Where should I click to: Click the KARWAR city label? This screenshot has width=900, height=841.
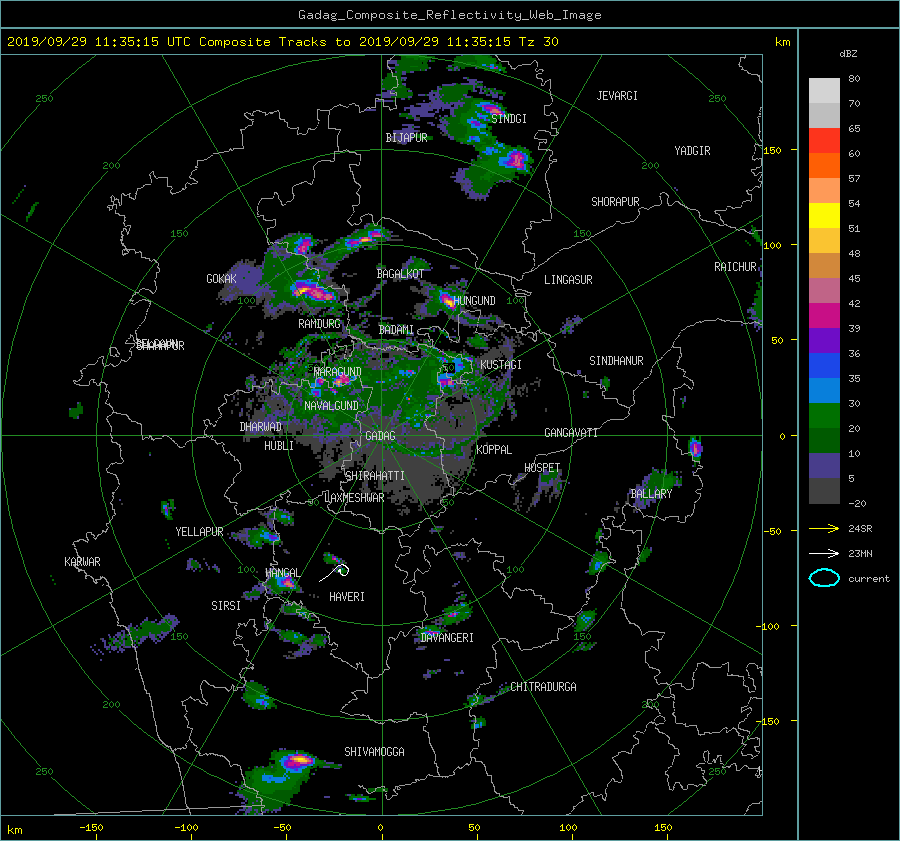coord(82,562)
